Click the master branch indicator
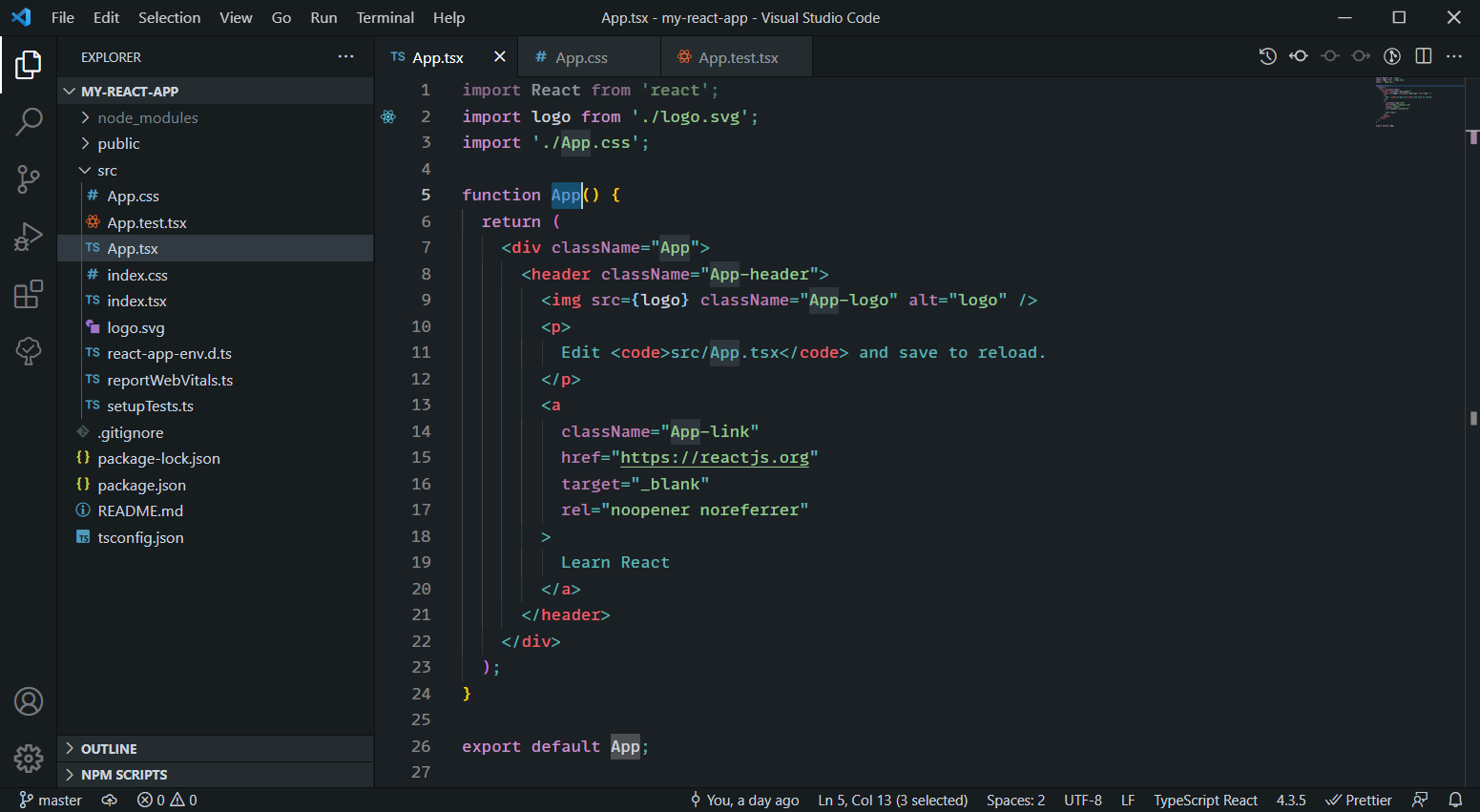Viewport: 1480px width, 812px height. [x=51, y=801]
